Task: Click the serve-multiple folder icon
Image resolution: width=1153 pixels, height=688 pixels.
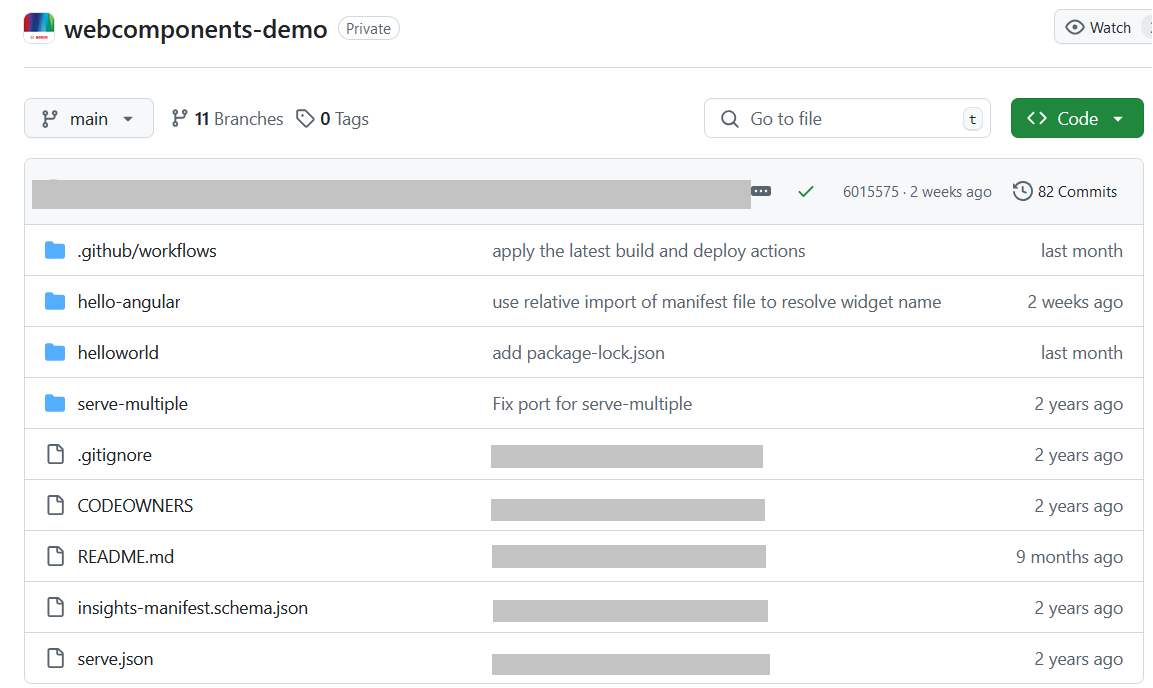Action: click(55, 404)
